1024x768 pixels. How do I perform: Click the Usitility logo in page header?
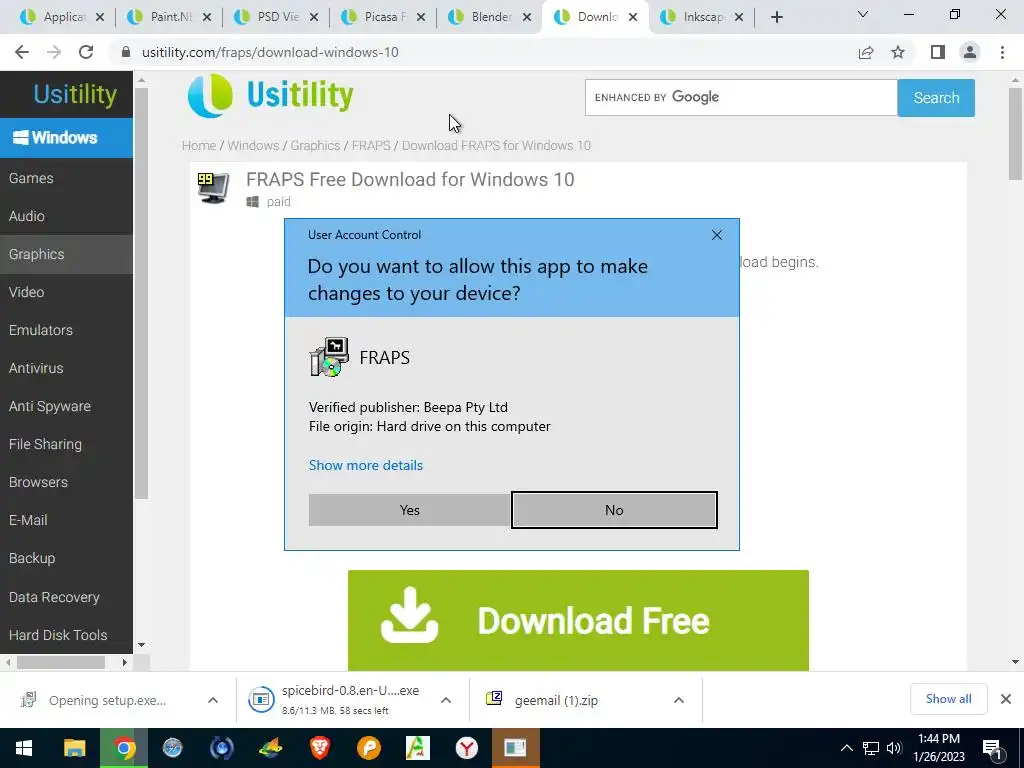tap(271, 95)
